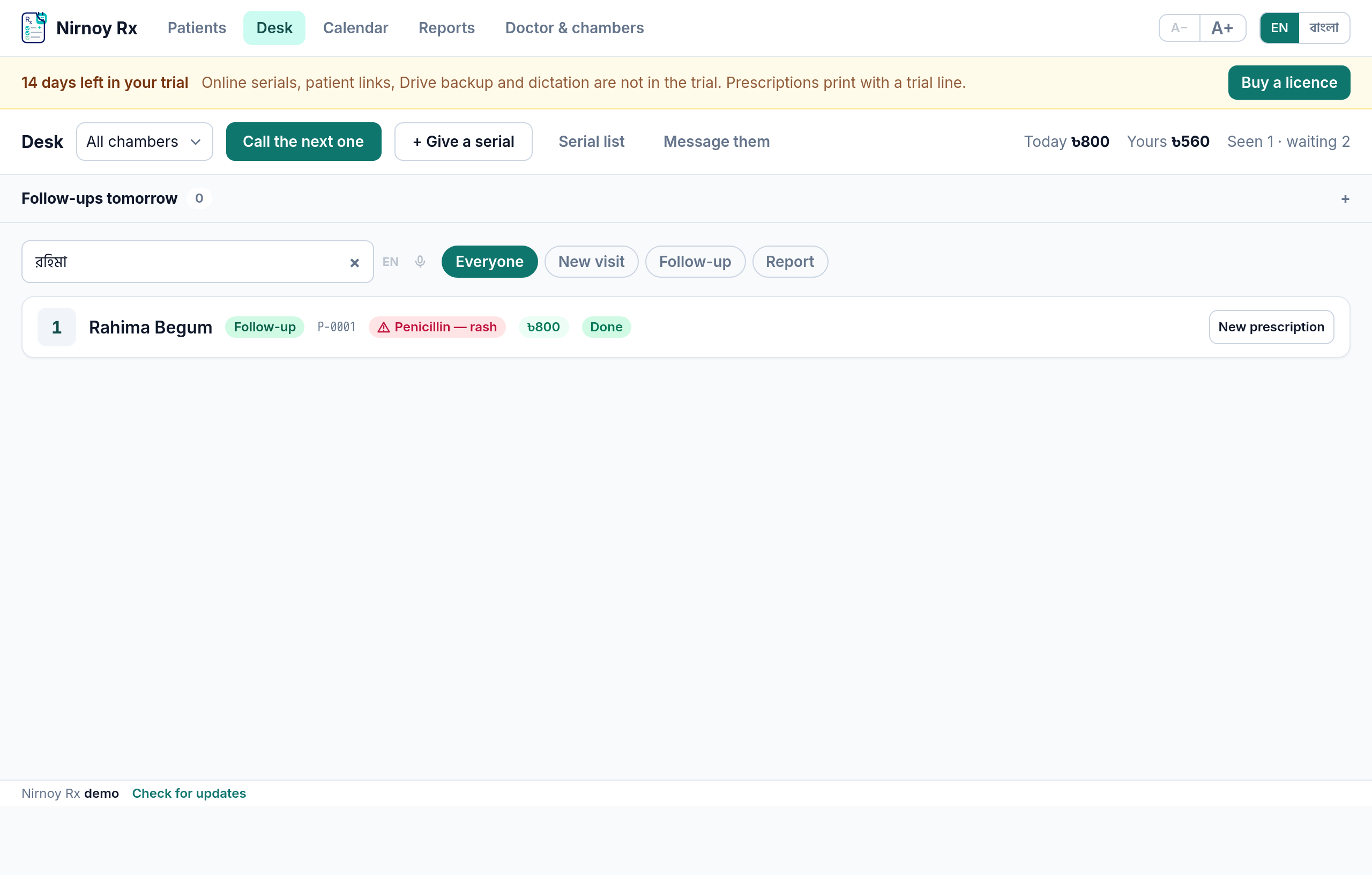This screenshot has width=1372, height=875.
Task: Click Call the next one button
Action: tap(303, 142)
